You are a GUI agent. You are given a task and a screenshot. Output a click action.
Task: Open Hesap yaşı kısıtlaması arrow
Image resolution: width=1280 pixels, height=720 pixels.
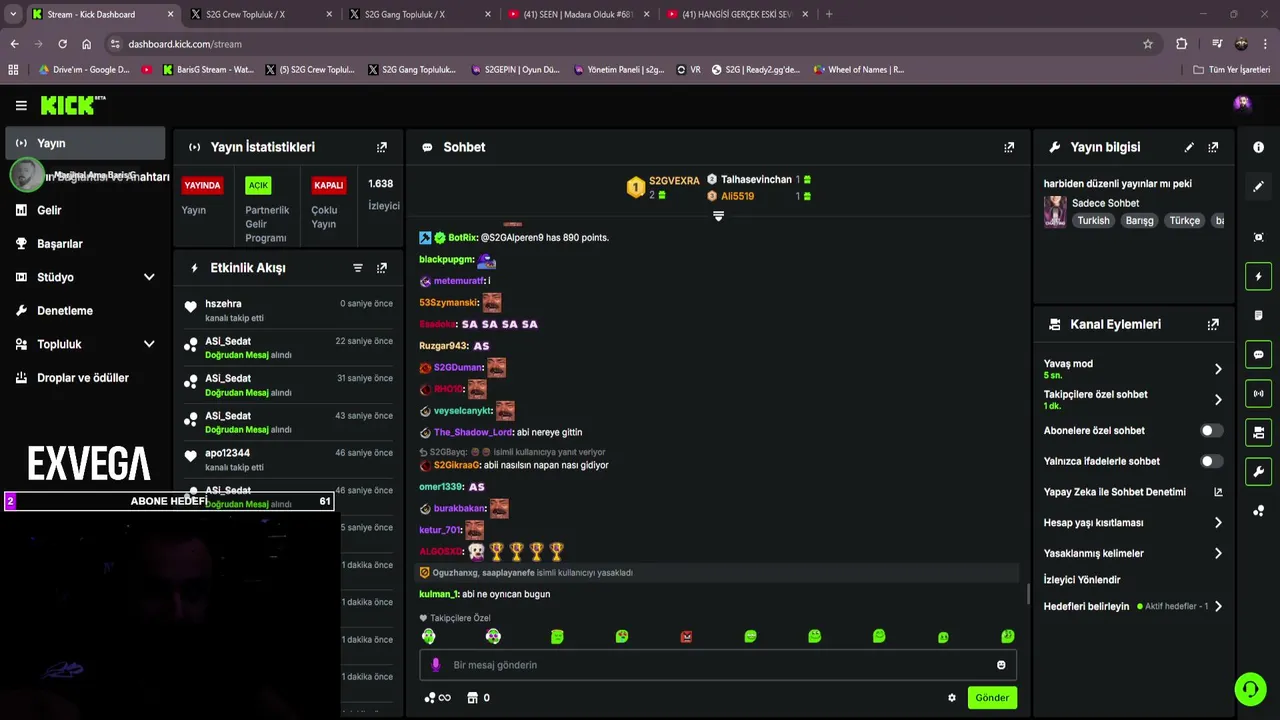pyautogui.click(x=1218, y=523)
